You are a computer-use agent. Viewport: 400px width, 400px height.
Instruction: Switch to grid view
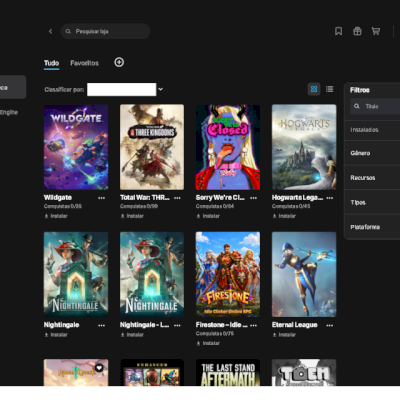click(314, 89)
